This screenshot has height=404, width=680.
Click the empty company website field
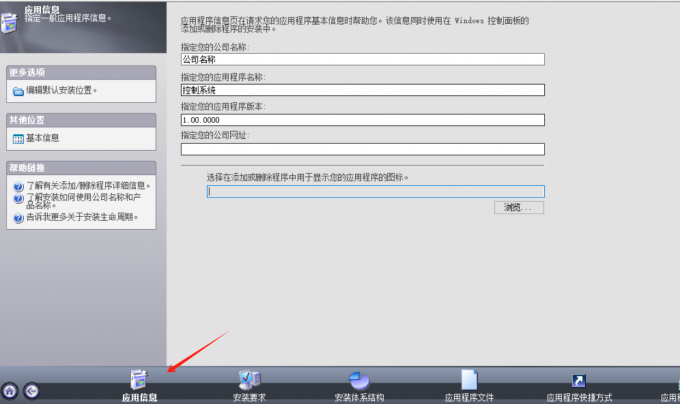click(x=361, y=149)
